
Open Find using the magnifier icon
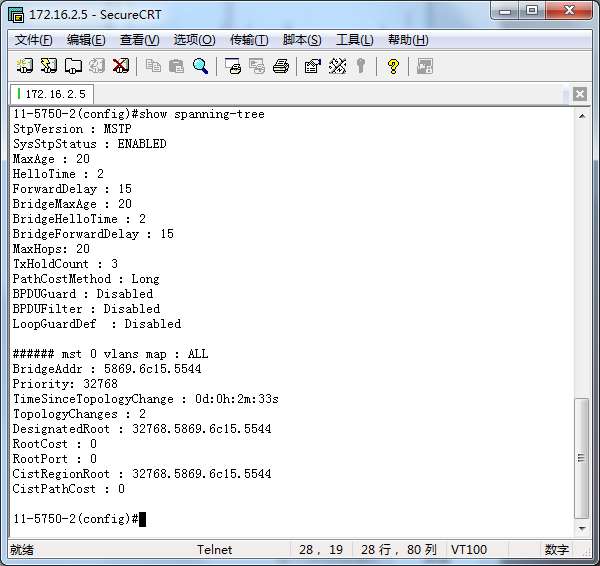coord(201,66)
